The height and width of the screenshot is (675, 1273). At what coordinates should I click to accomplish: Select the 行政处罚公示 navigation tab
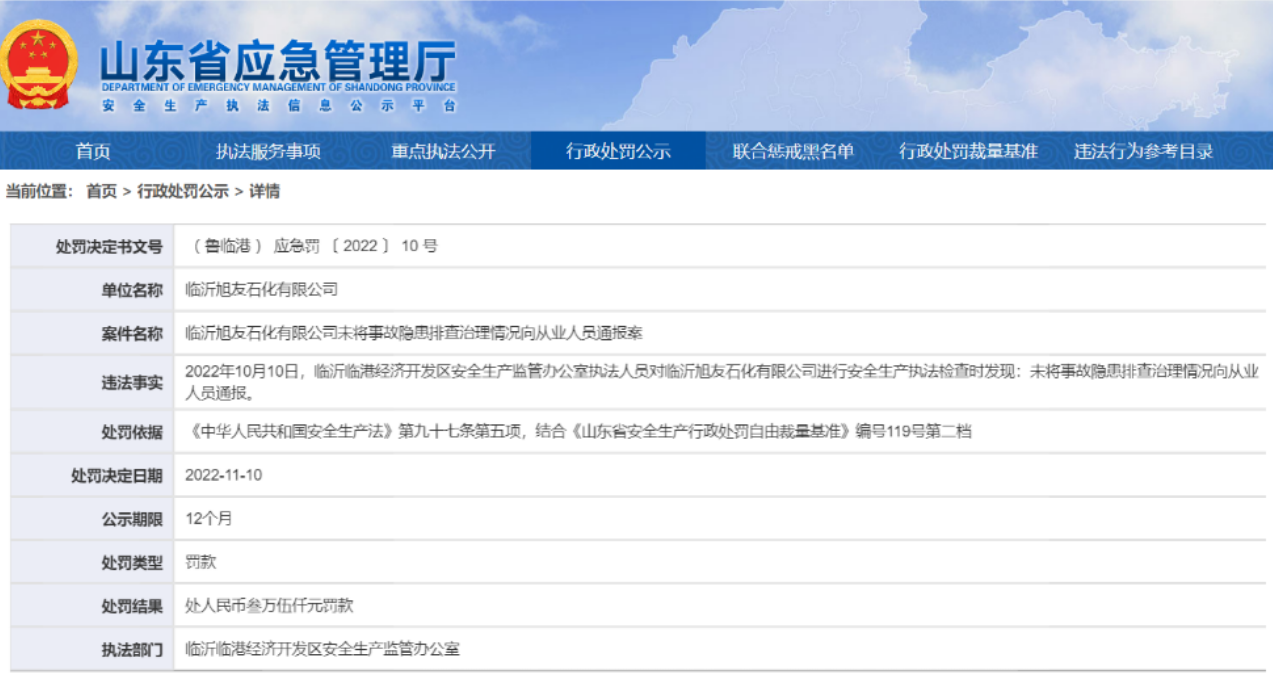(x=618, y=151)
